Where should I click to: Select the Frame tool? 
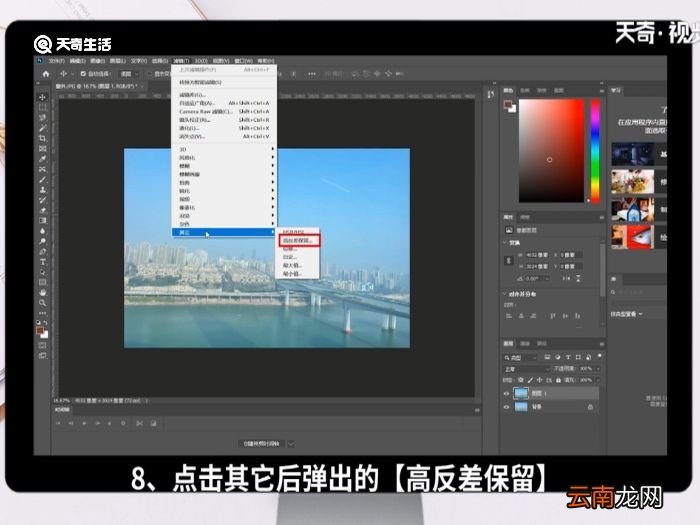pos(42,149)
